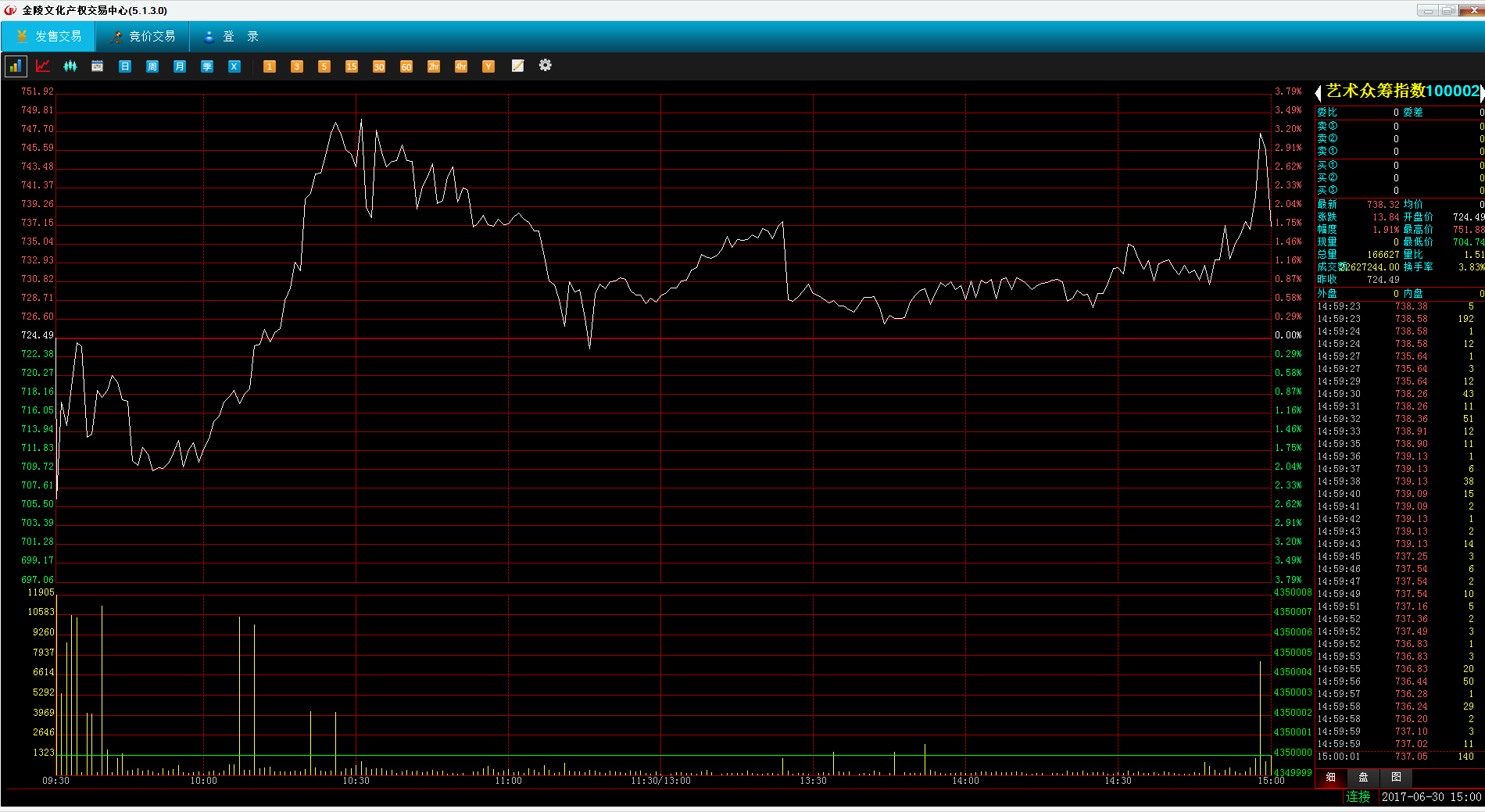Viewport: 1485px width, 812px height.
Task: Switch to the 细 detail tab
Action: tap(1331, 778)
